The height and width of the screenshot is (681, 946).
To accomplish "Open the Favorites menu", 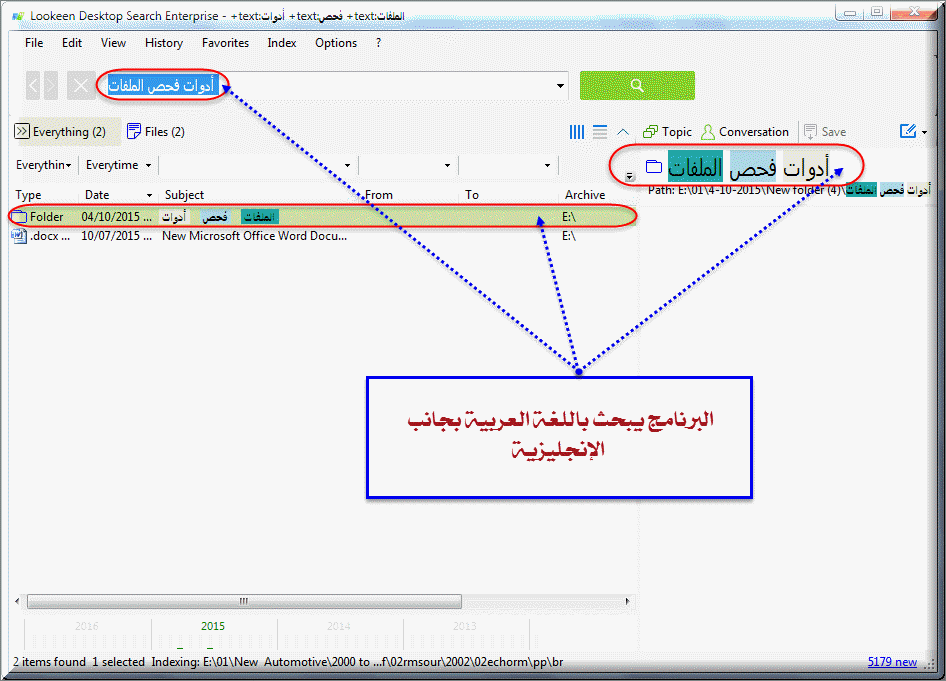I will (x=225, y=43).
